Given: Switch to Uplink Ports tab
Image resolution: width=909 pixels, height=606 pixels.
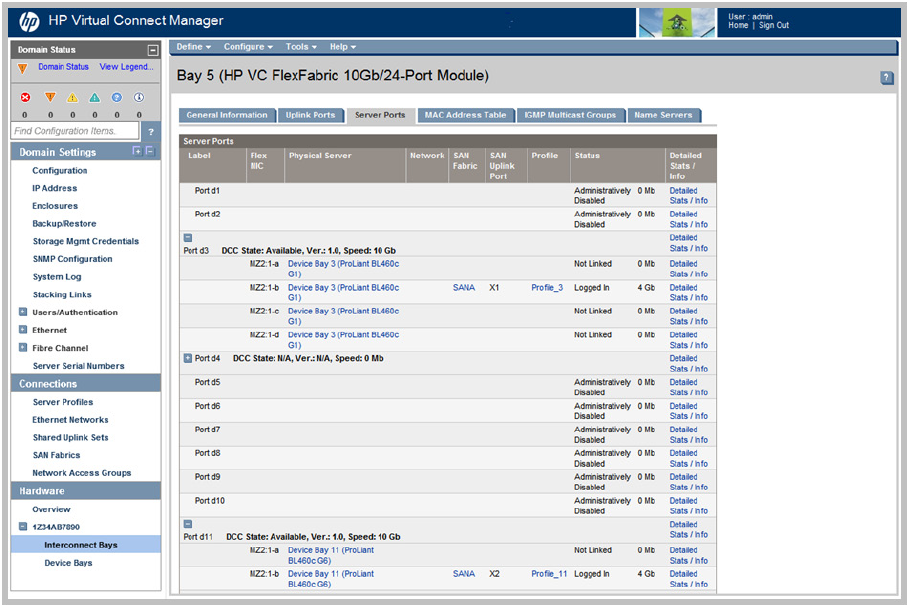Looking at the screenshot, I should pos(310,115).
